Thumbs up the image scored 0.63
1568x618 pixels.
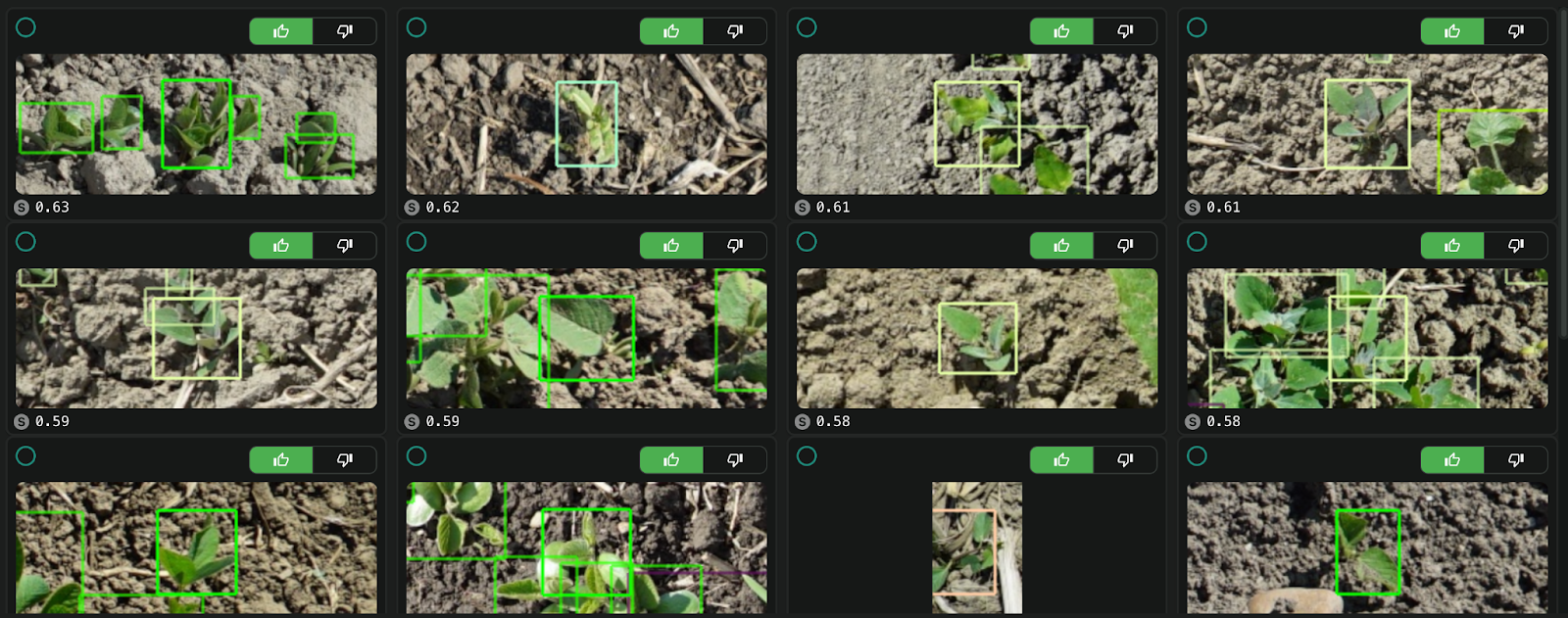[281, 31]
